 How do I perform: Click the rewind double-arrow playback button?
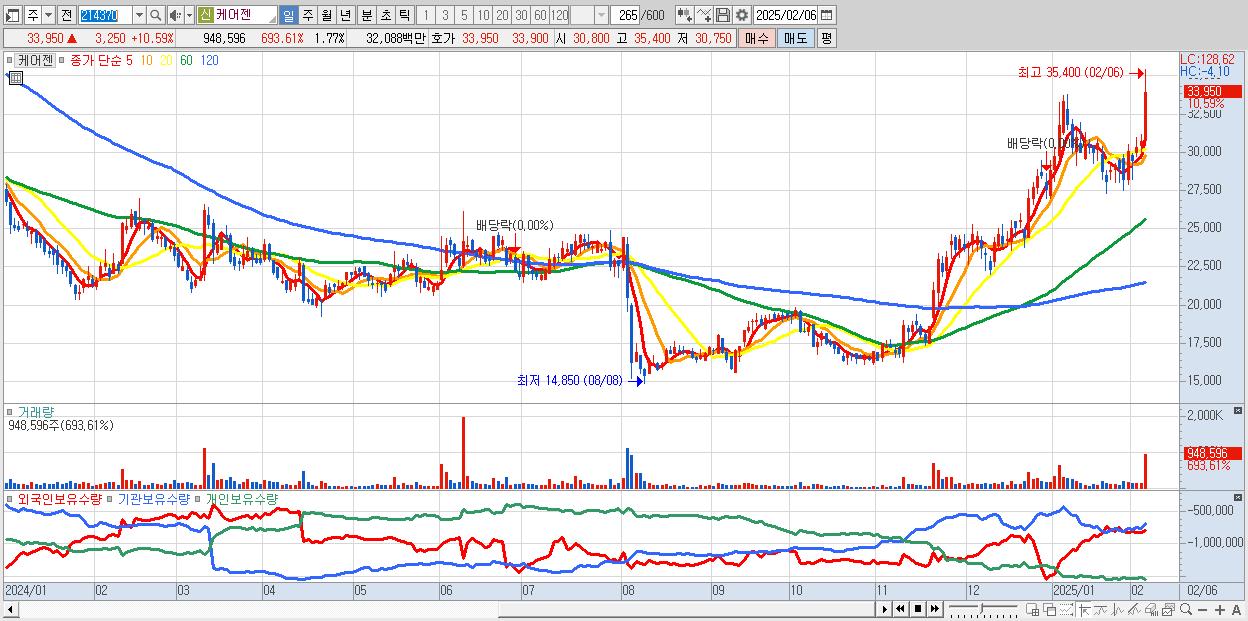point(900,609)
